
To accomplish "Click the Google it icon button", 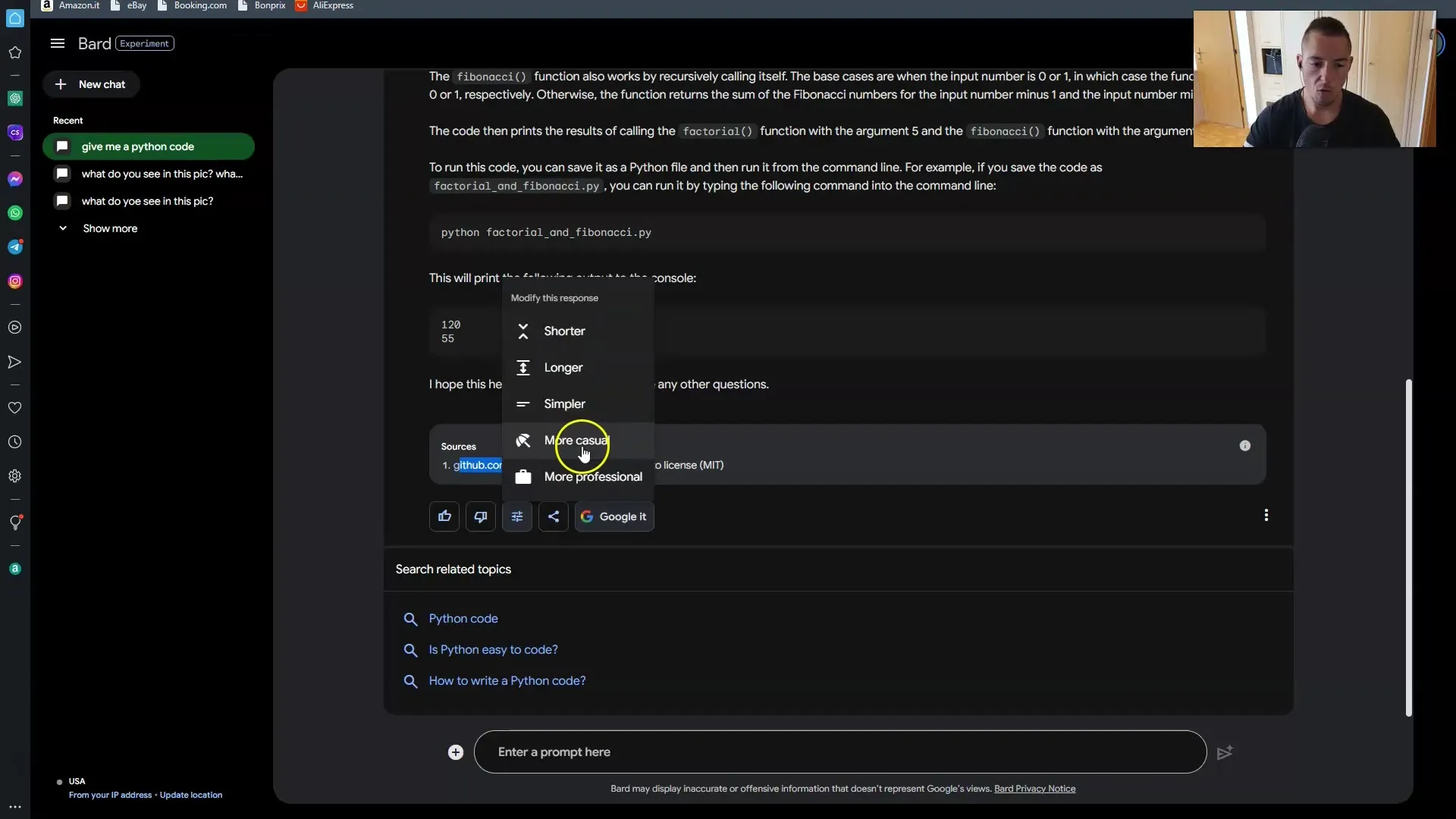I will pos(613,516).
